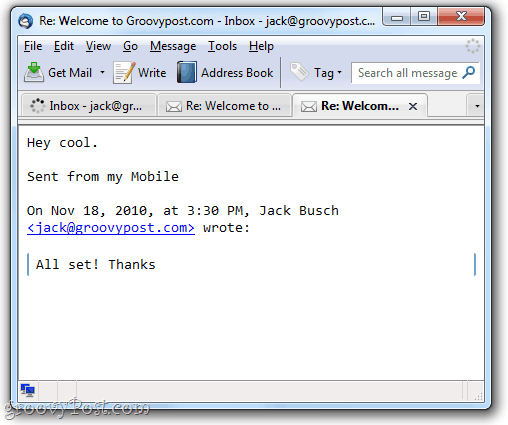Viewport: 508px width, 425px height.
Task: Click the Tag label icon
Action: (299, 72)
